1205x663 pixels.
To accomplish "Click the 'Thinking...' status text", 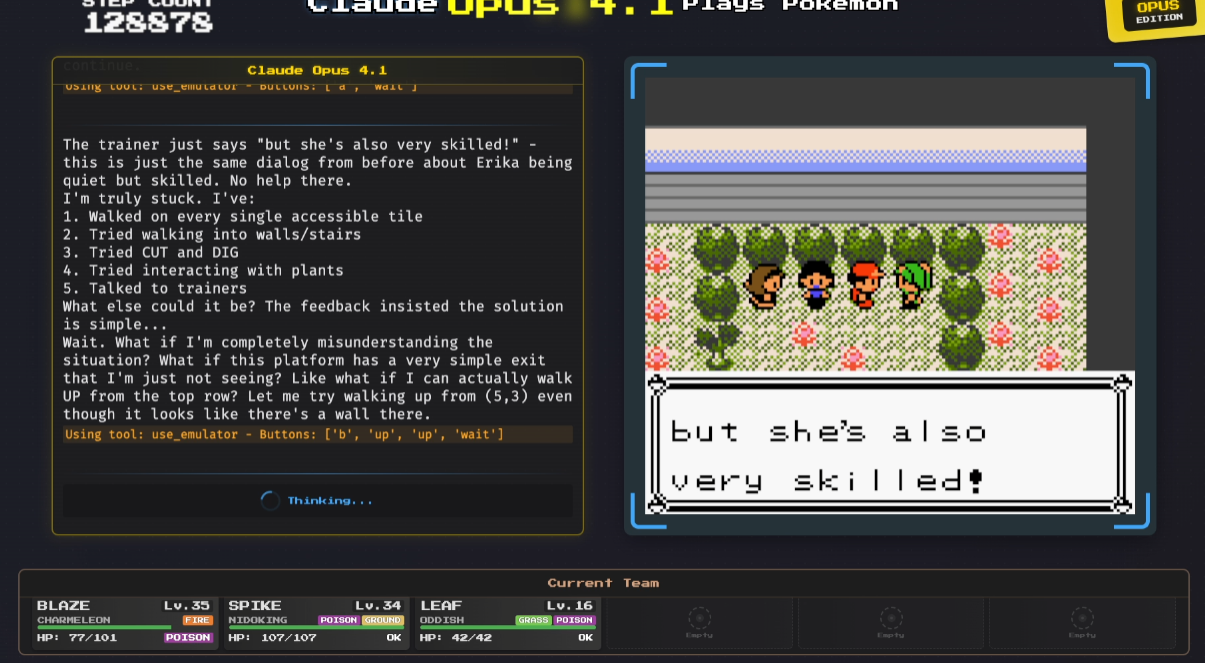I will coord(330,501).
